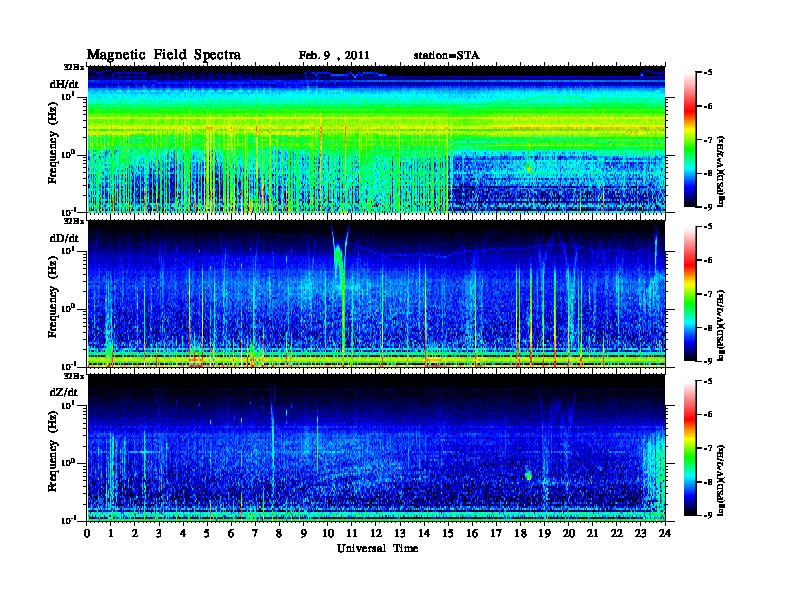This screenshot has width=792, height=612.
Task: Click hour 2 on the Universal Time axis
Action: 135,534
